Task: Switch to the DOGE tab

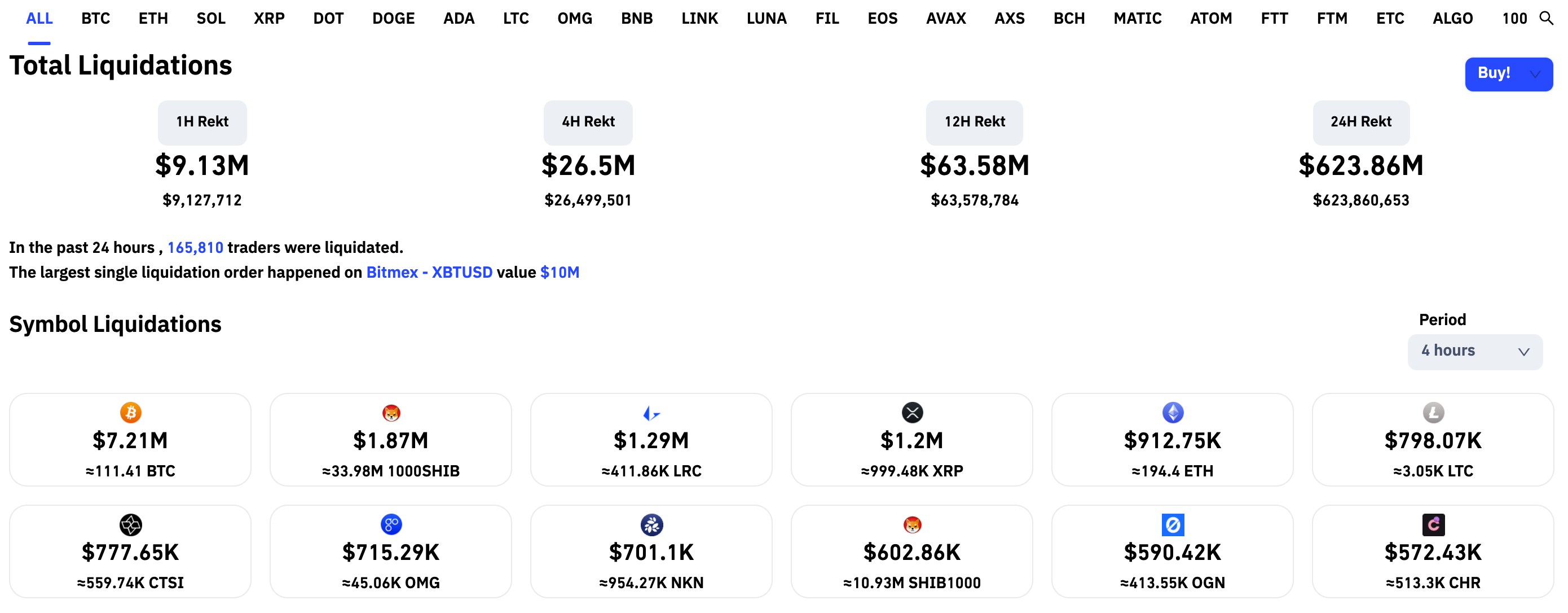Action: click(x=393, y=18)
